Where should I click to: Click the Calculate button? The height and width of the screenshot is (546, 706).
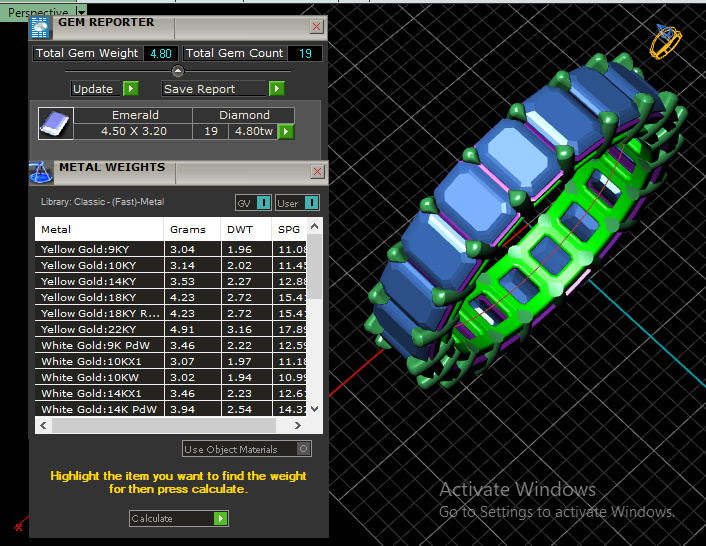(x=179, y=518)
